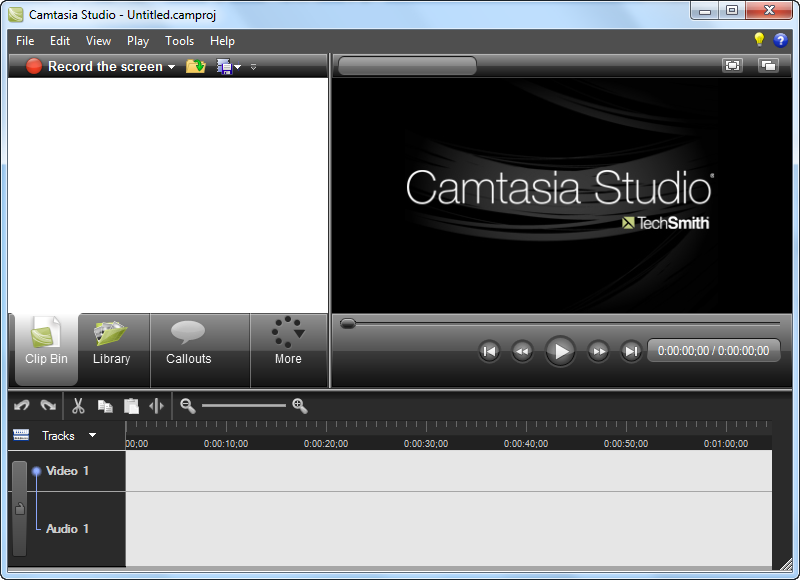The image size is (800, 580).
Task: Open the Tools menu
Action: tap(179, 41)
